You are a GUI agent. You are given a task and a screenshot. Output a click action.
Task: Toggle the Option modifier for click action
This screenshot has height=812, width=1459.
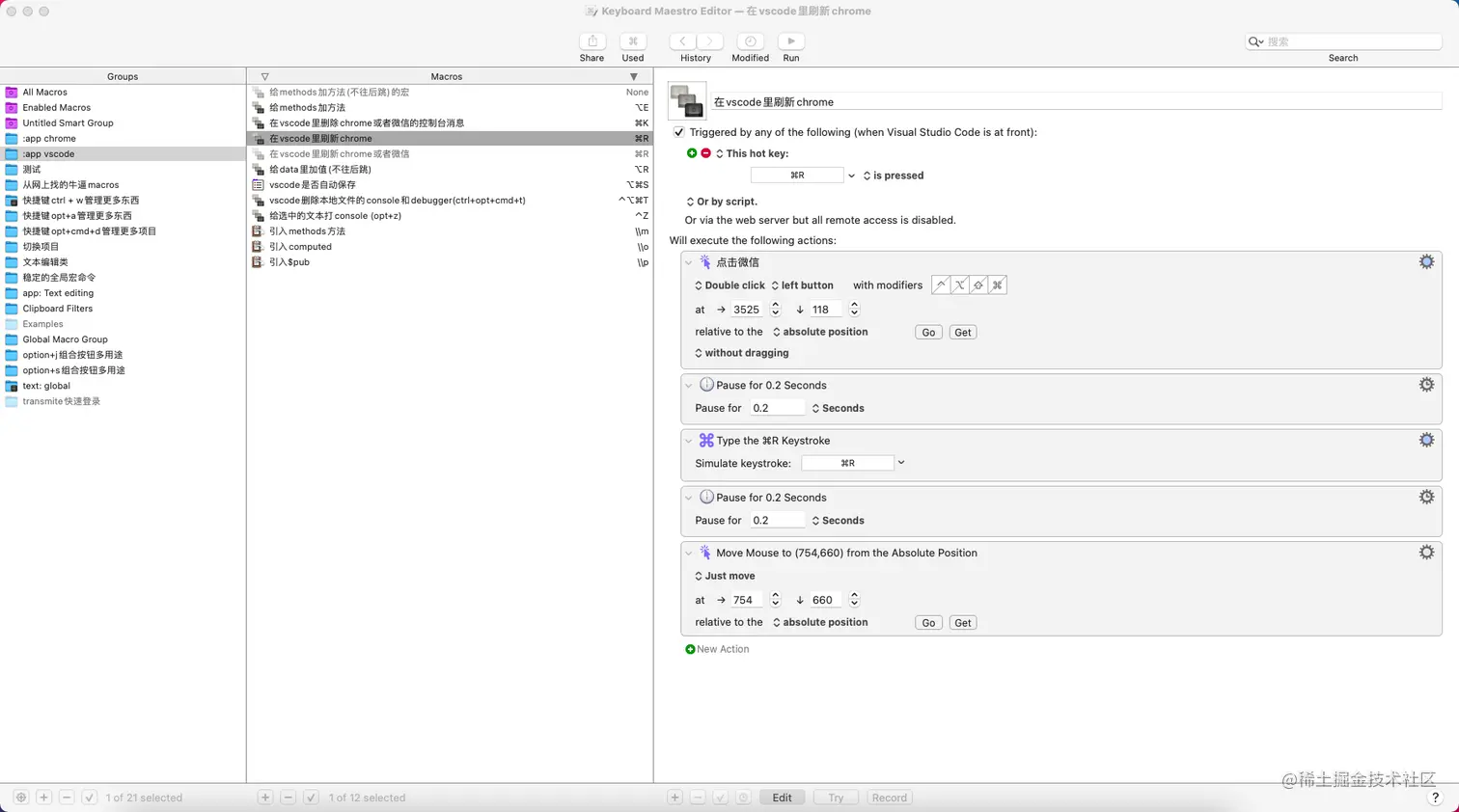[x=960, y=284]
